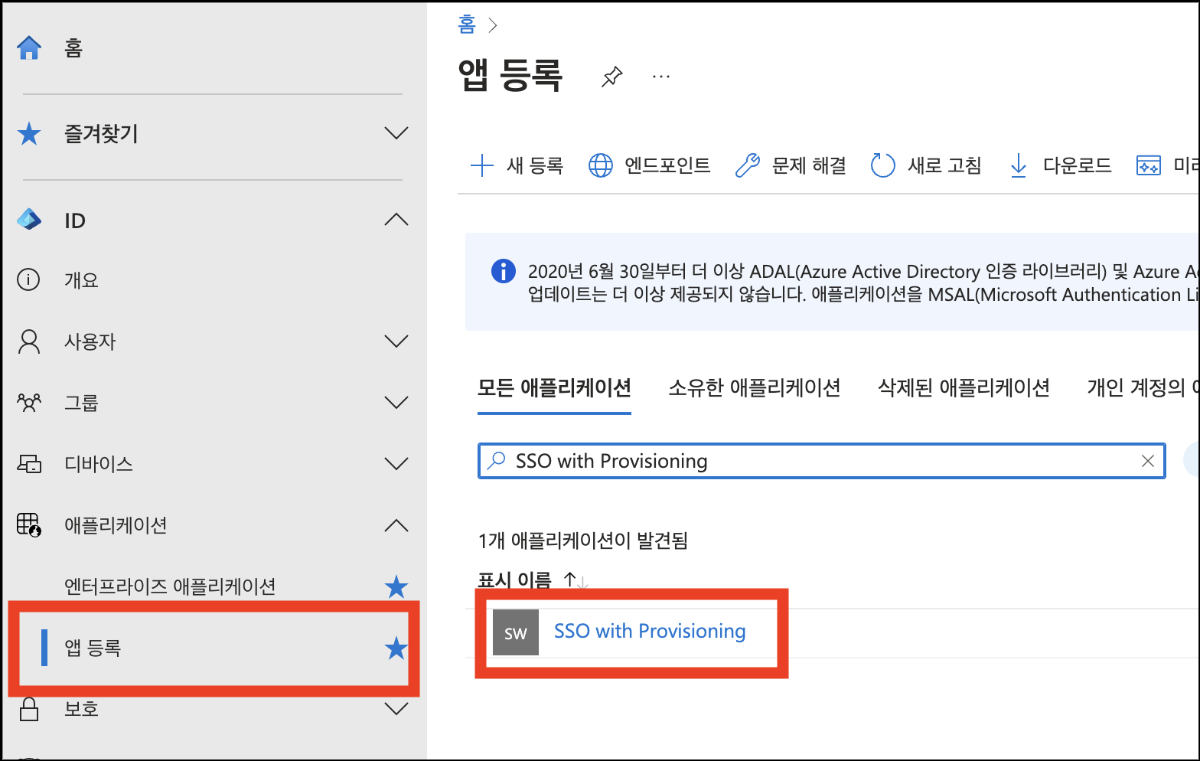
Task: Click the application search input field
Action: coord(820,461)
